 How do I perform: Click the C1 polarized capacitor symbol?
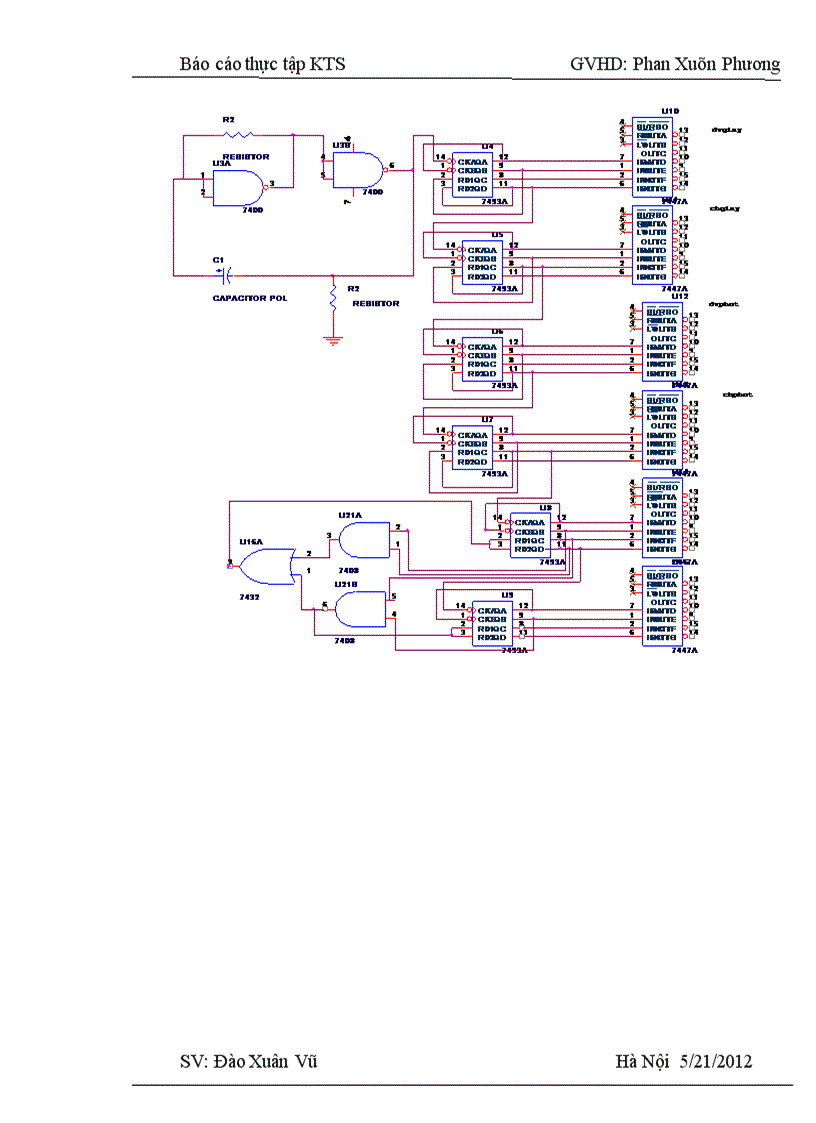coord(226,273)
